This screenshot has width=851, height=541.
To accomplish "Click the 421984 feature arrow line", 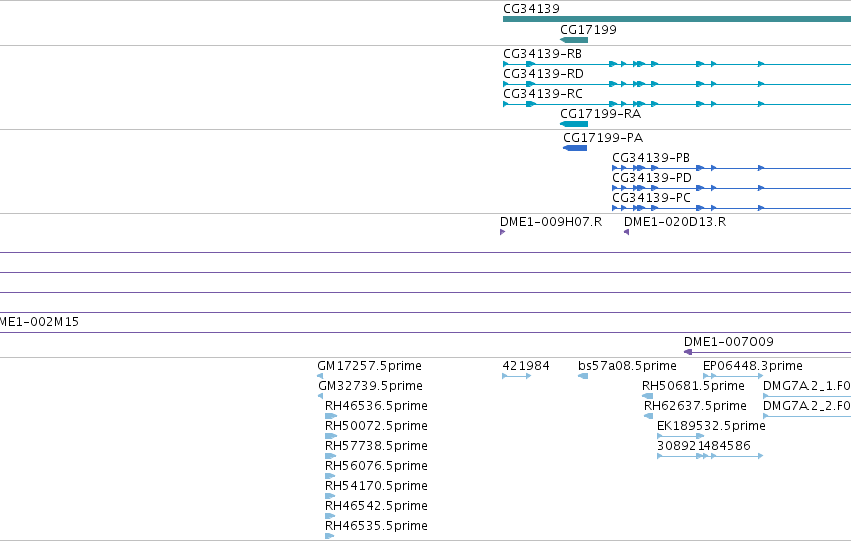I will click(x=516, y=376).
